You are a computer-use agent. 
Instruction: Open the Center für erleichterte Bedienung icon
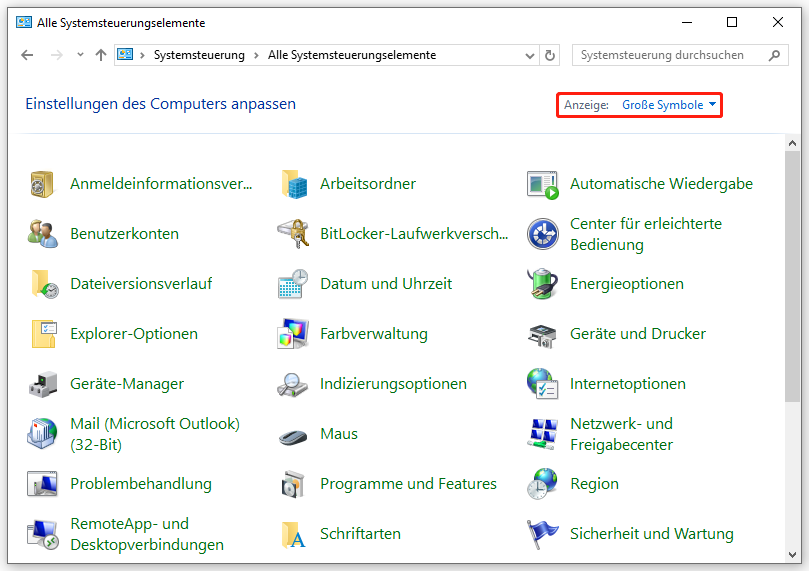[x=543, y=234]
